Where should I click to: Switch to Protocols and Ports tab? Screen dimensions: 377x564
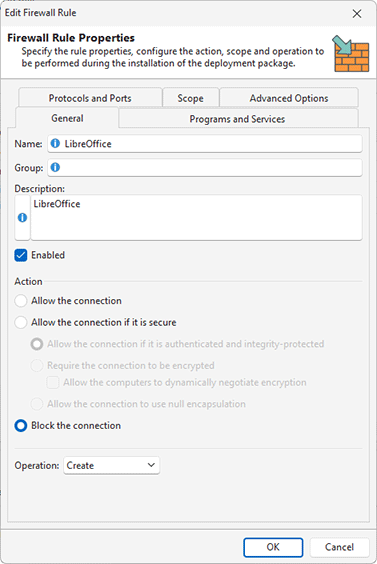pos(90,98)
